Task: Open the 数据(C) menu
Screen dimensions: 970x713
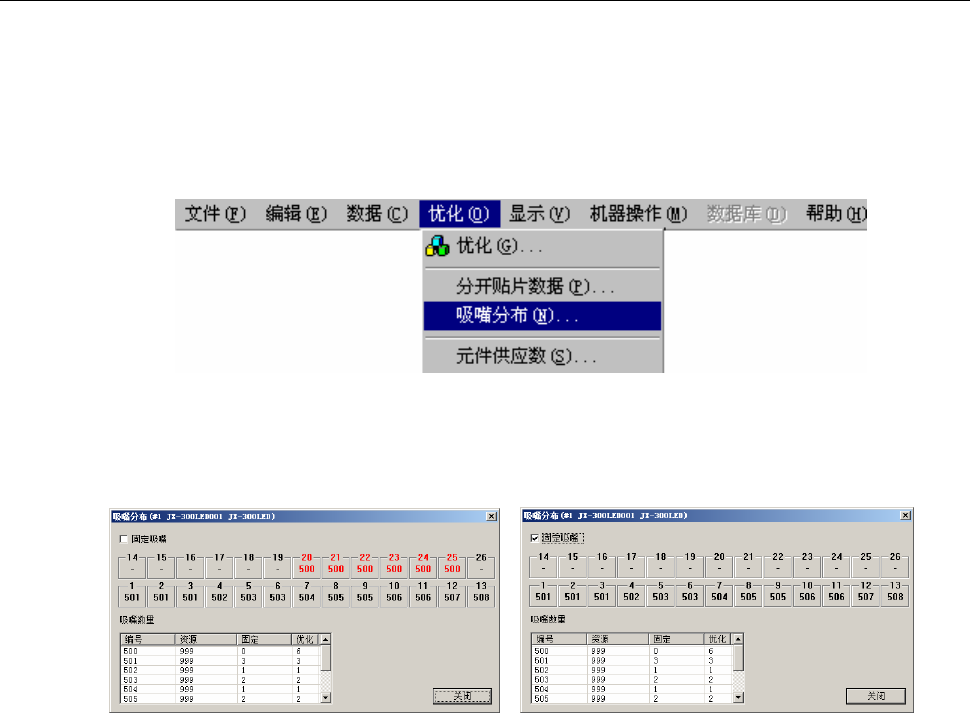Action: point(377,214)
